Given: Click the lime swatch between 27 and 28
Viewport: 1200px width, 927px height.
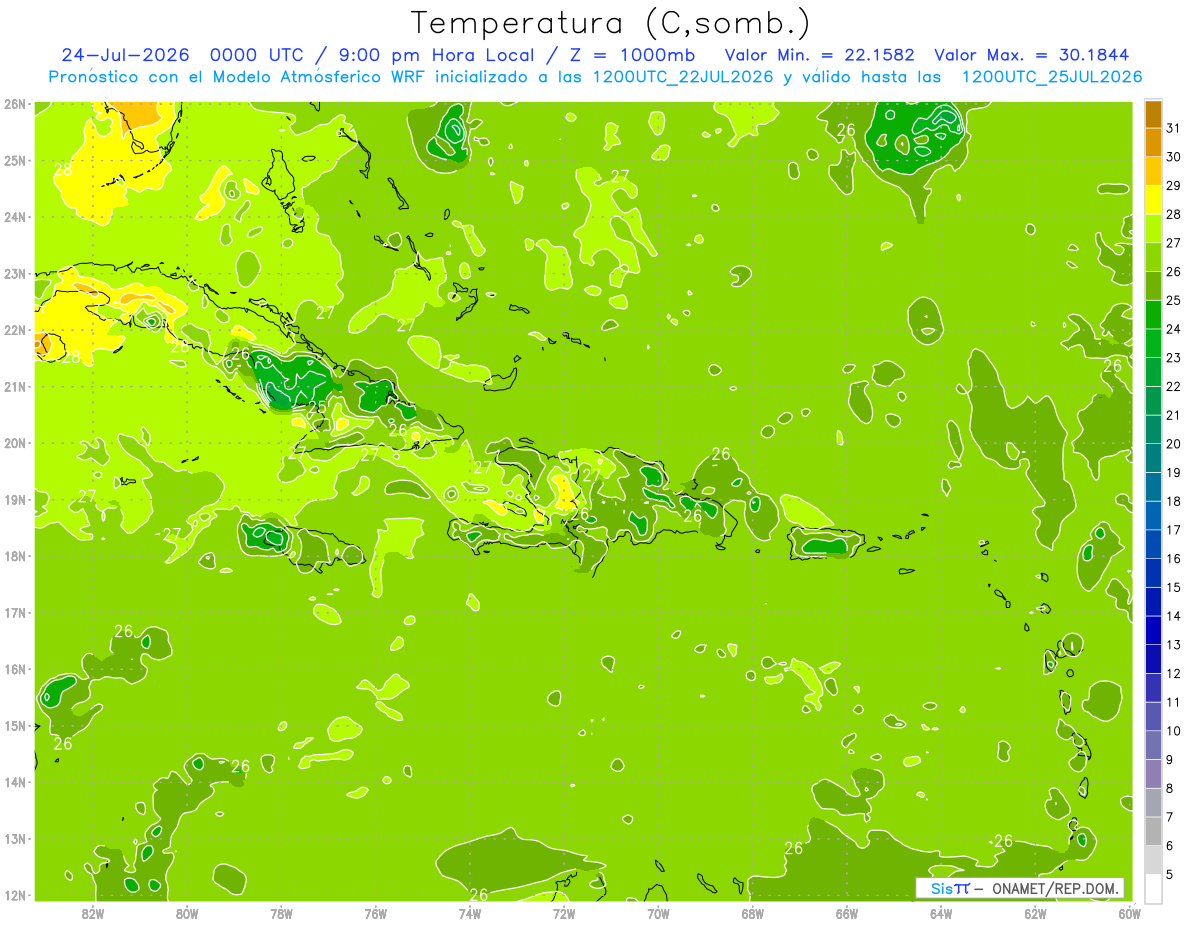Looking at the screenshot, I should pos(1153,229).
